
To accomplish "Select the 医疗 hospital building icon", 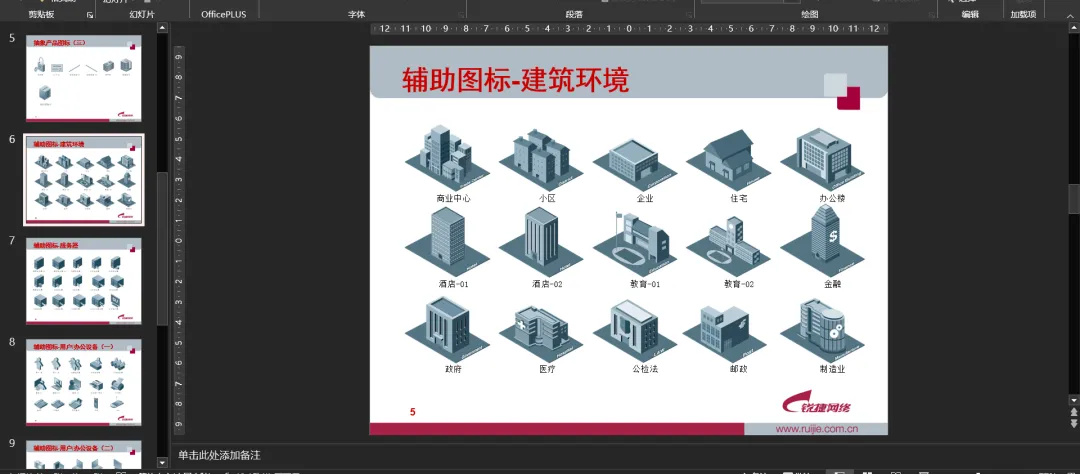I will tap(541, 333).
